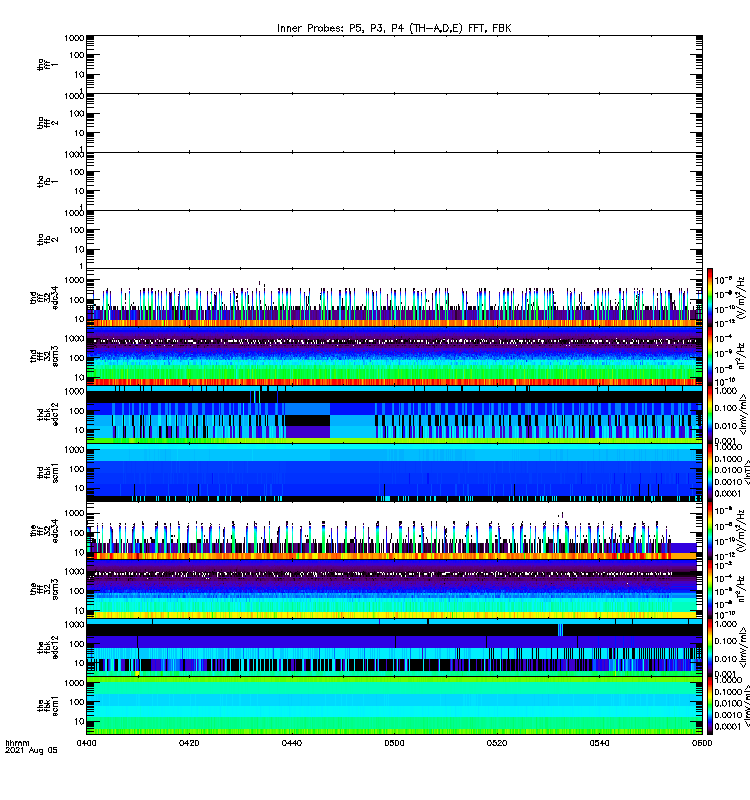Click the 'tha fb 1' panel label
Screen dimensions: 750x800
click(x=47, y=181)
